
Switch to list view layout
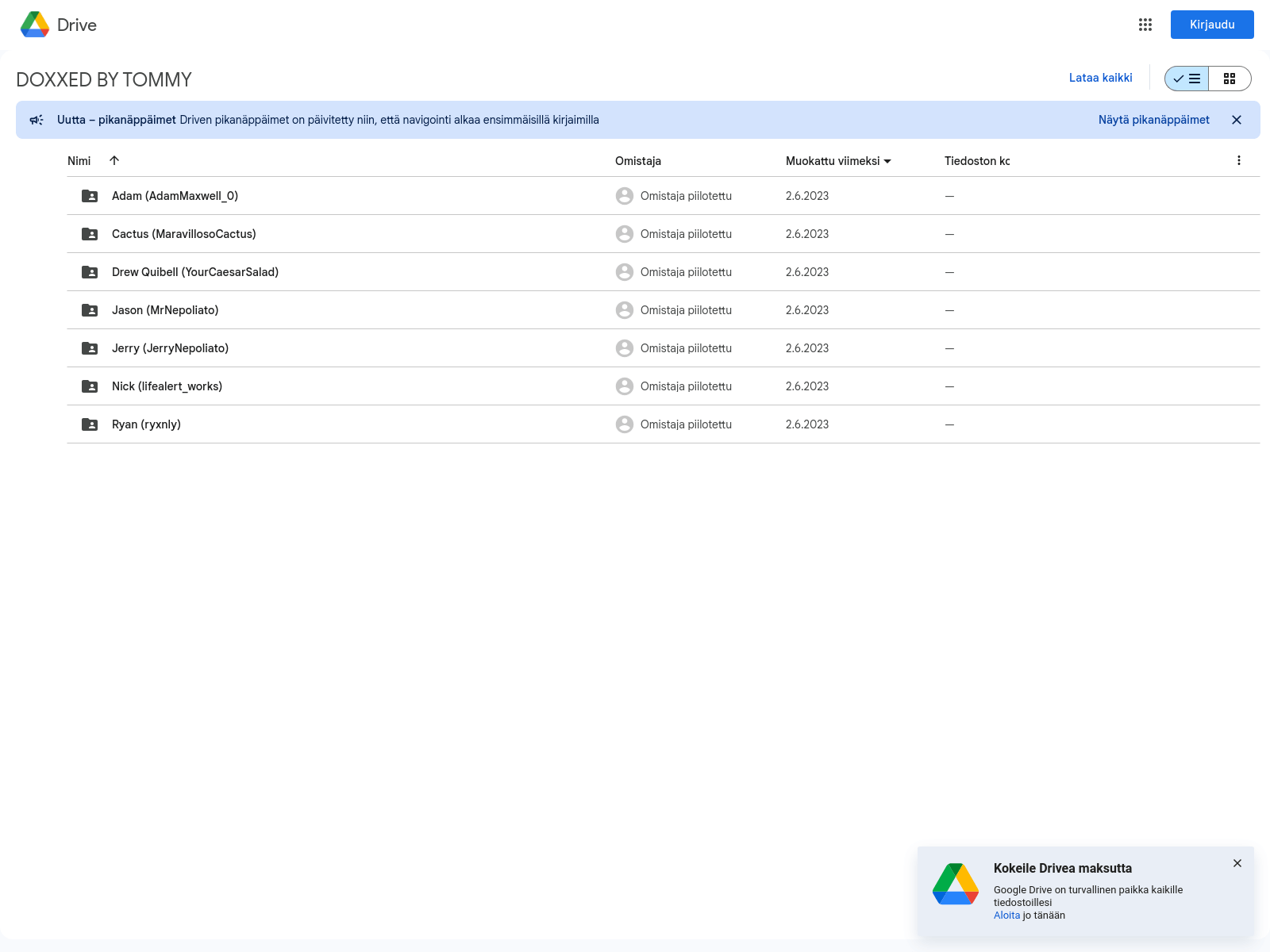pyautogui.click(x=1187, y=79)
